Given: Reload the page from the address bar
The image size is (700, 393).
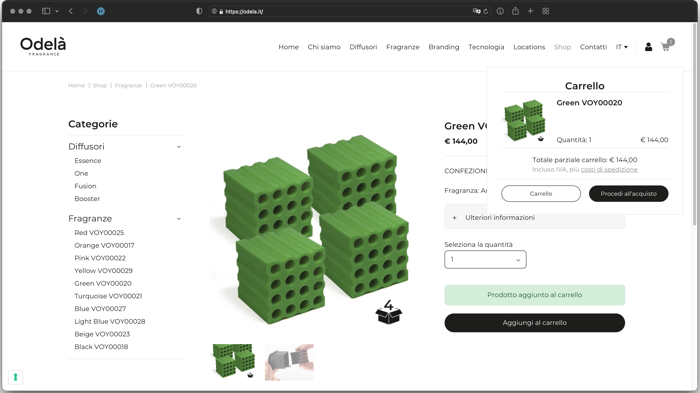Looking at the screenshot, I should pos(486,12).
